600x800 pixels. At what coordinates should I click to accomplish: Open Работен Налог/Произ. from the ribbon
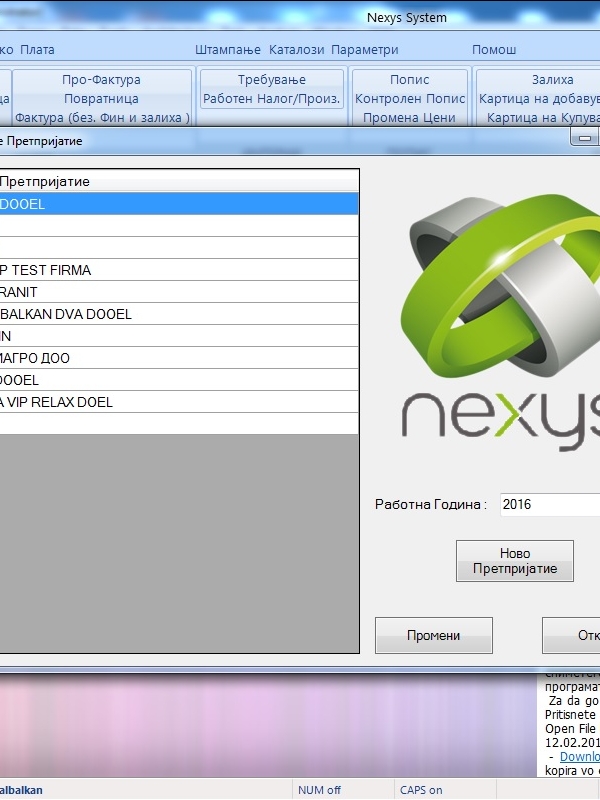click(271, 99)
